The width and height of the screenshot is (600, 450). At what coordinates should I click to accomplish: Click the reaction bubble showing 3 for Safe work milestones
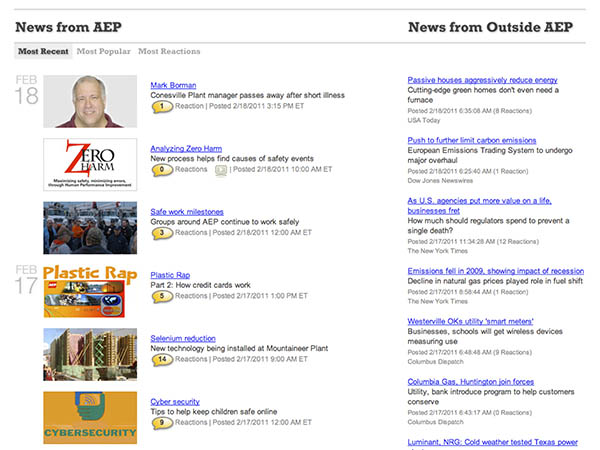click(162, 233)
